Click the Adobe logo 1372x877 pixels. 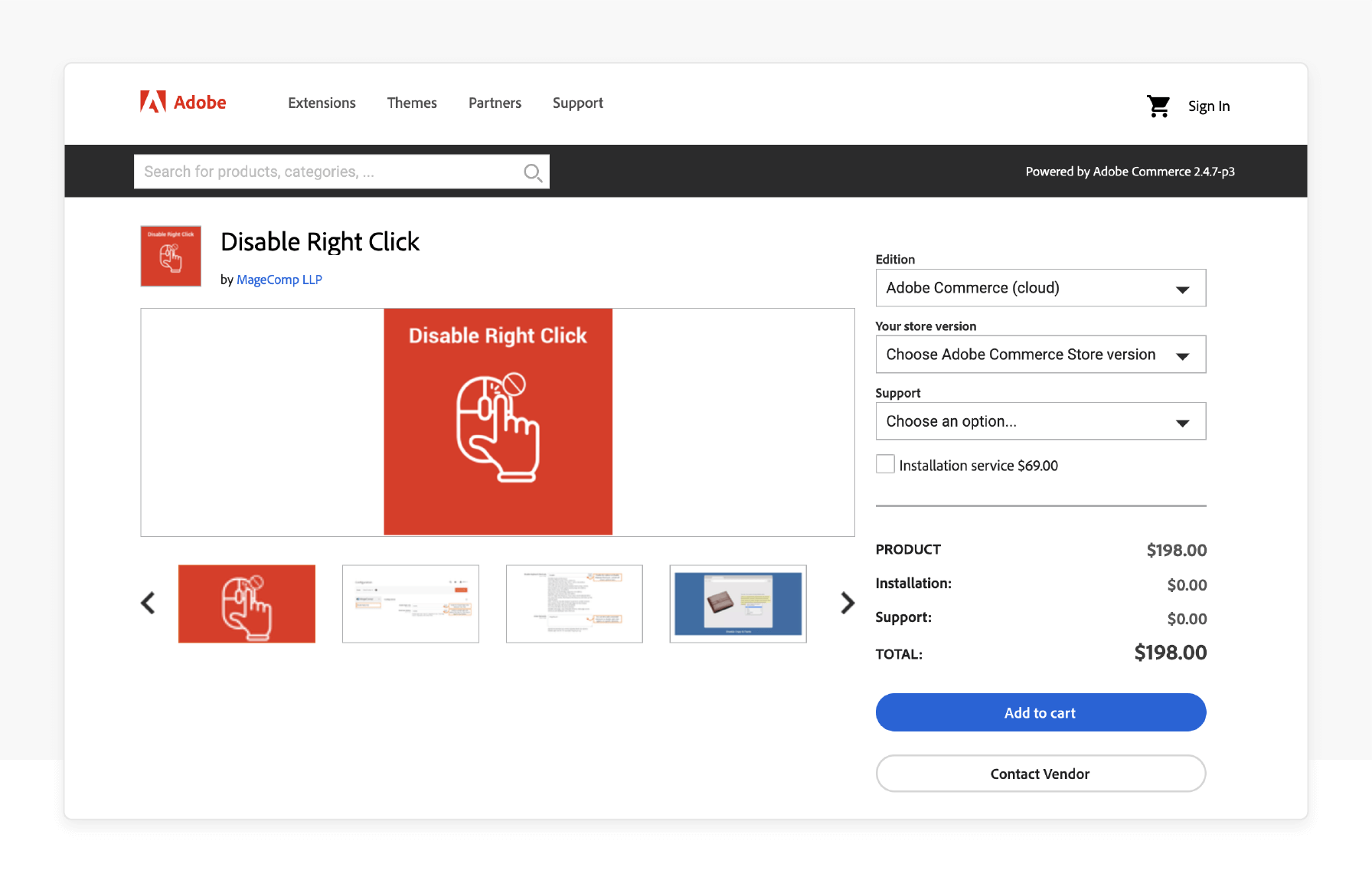[x=183, y=102]
